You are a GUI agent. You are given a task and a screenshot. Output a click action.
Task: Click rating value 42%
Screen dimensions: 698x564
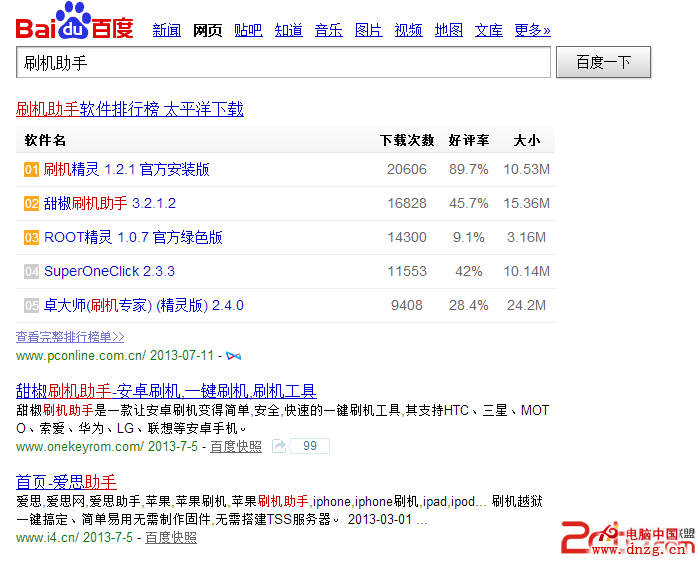[469, 272]
